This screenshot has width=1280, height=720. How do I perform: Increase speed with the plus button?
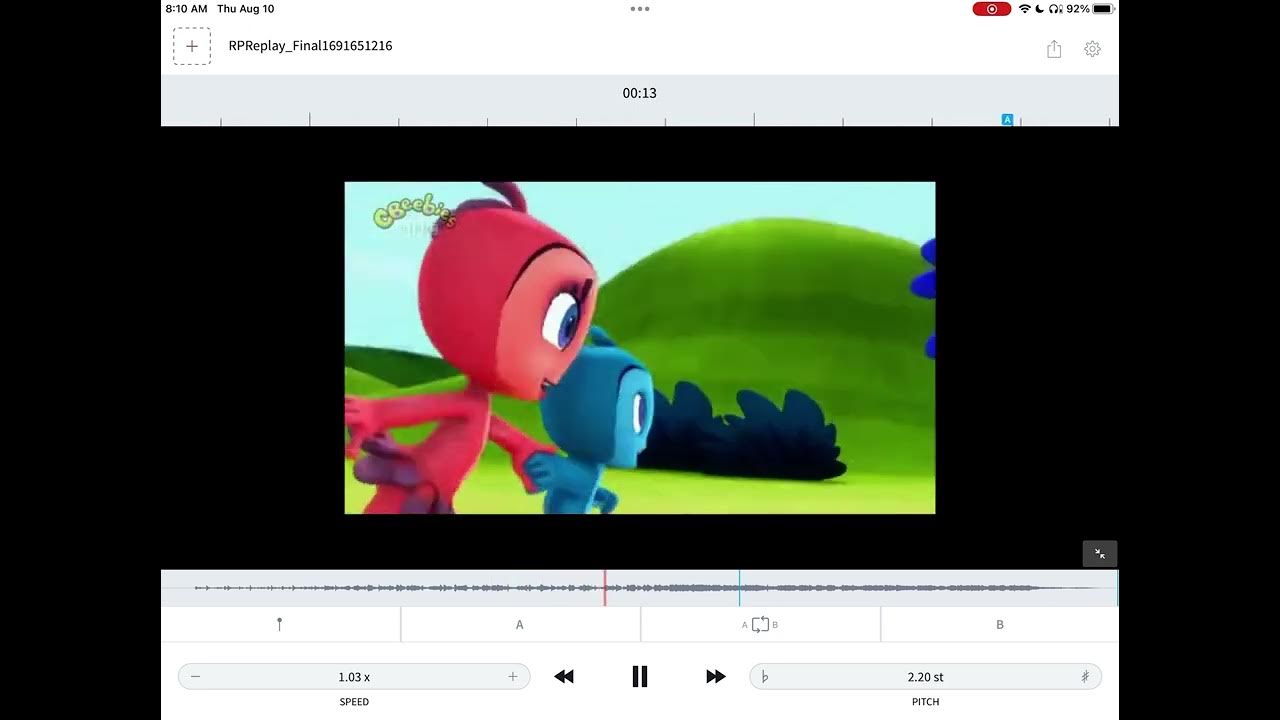click(x=513, y=677)
